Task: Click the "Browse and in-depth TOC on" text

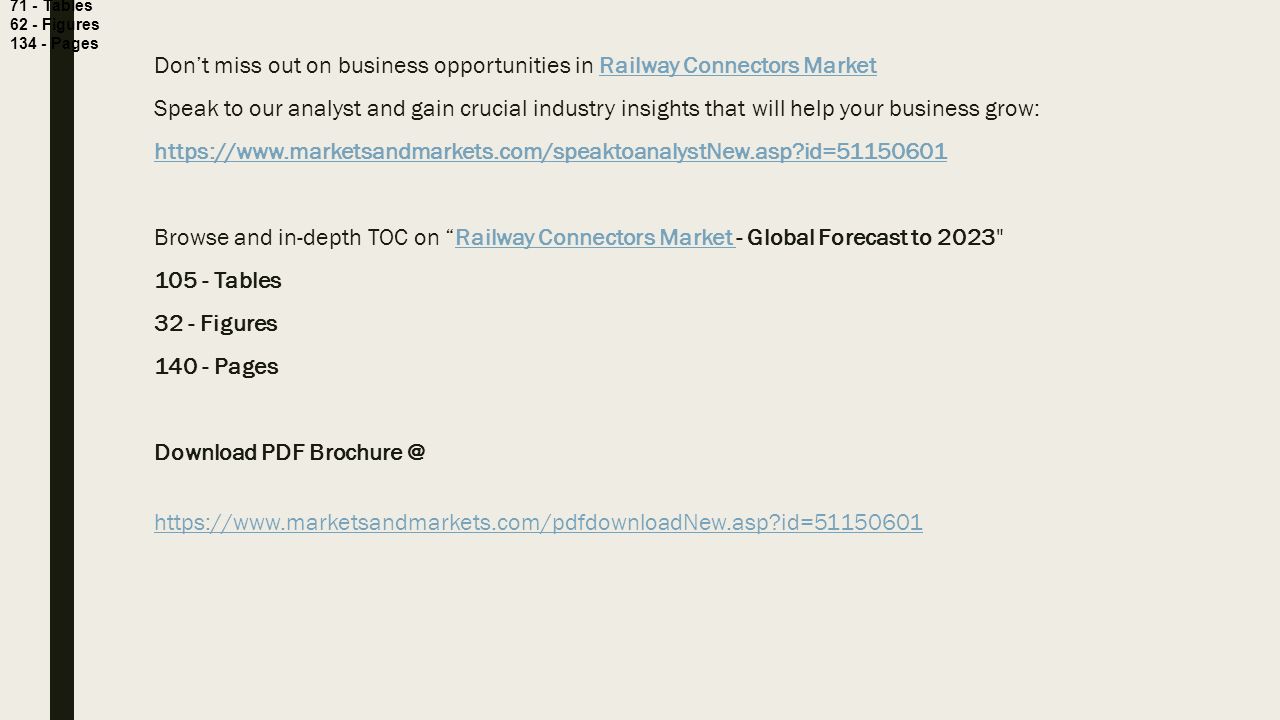Action: pos(297,238)
